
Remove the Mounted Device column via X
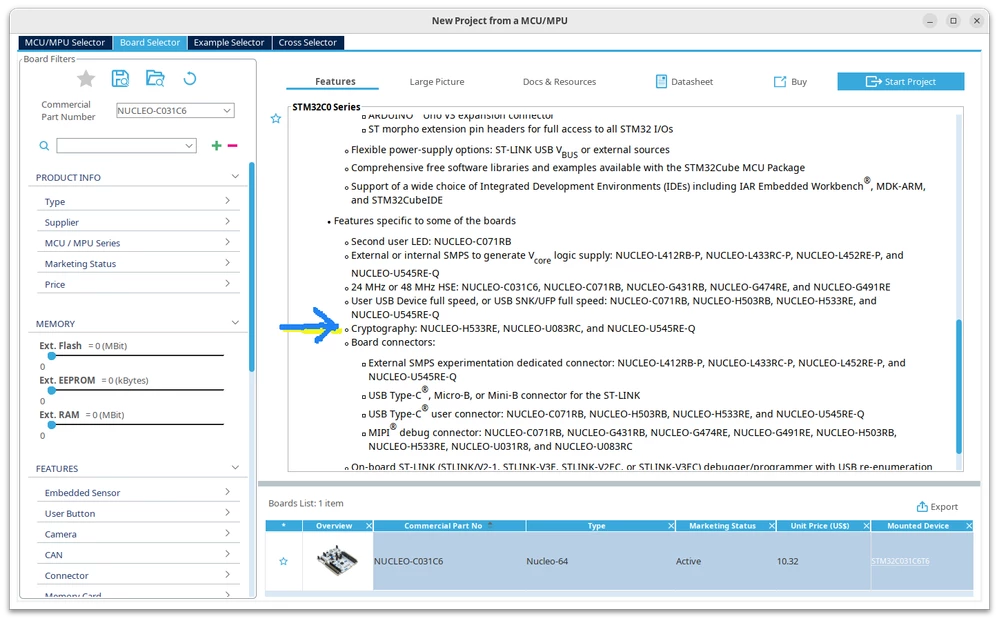click(969, 525)
